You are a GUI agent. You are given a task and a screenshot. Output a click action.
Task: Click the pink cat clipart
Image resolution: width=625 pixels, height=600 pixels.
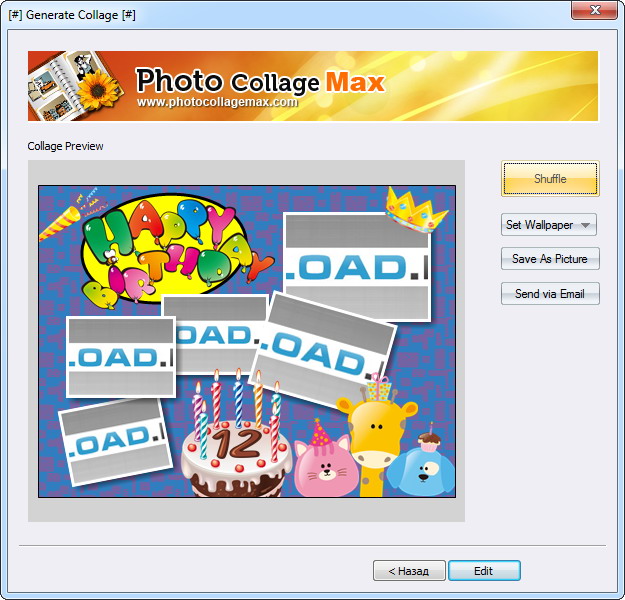[326, 462]
